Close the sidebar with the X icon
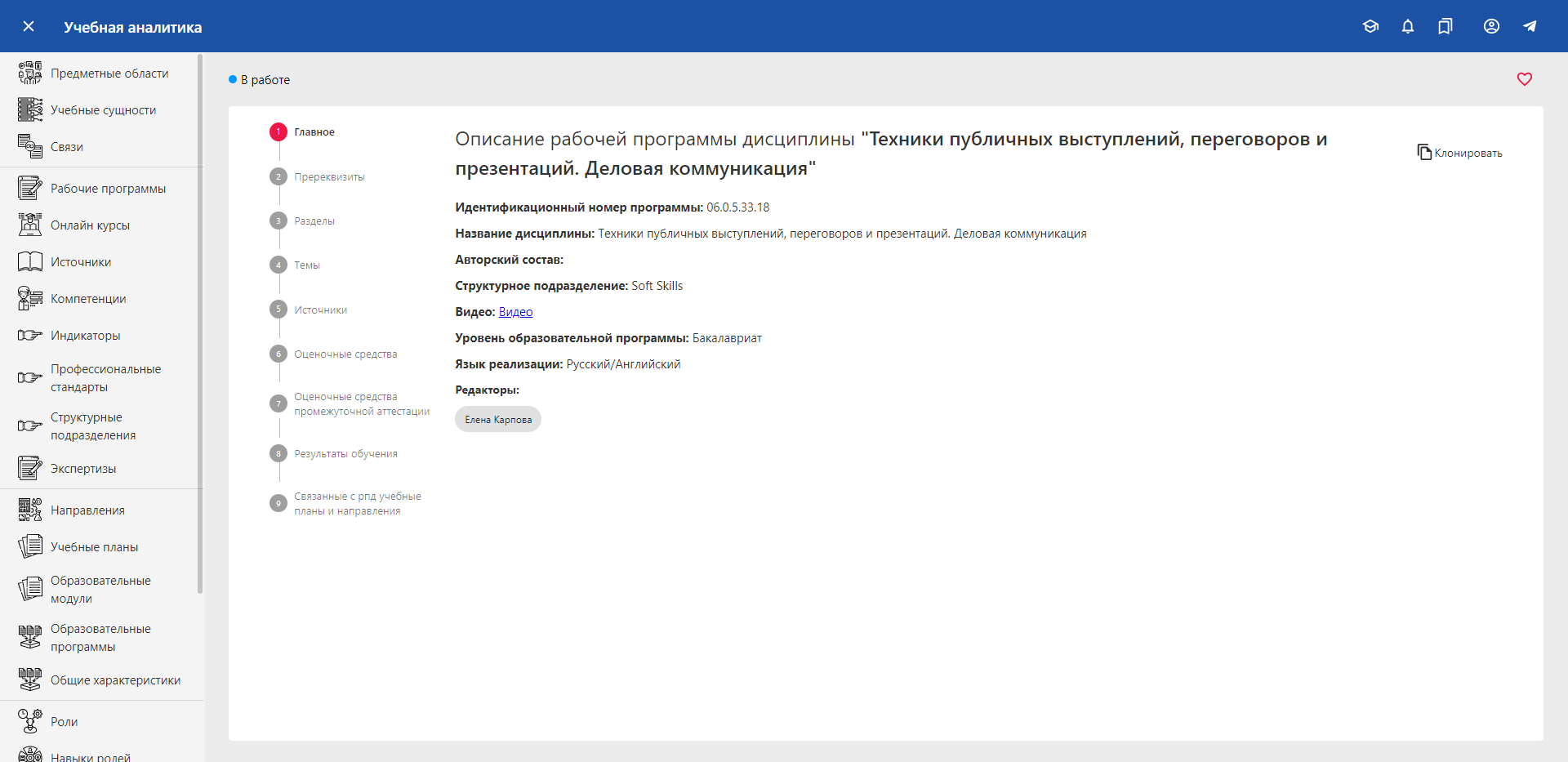The width and height of the screenshot is (1568, 762). [29, 26]
